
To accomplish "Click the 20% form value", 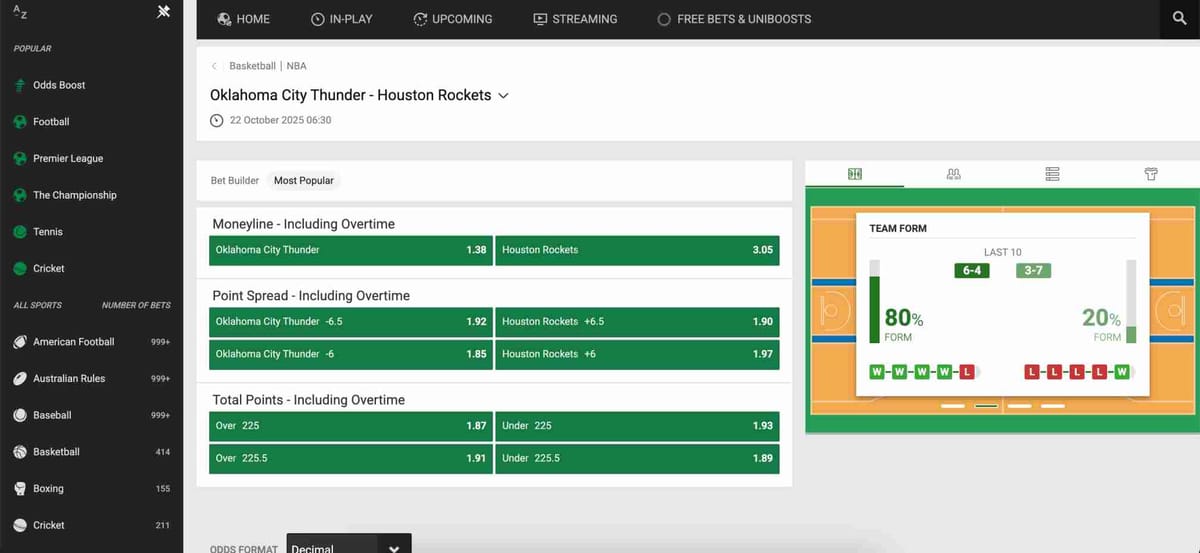I will tap(1101, 318).
